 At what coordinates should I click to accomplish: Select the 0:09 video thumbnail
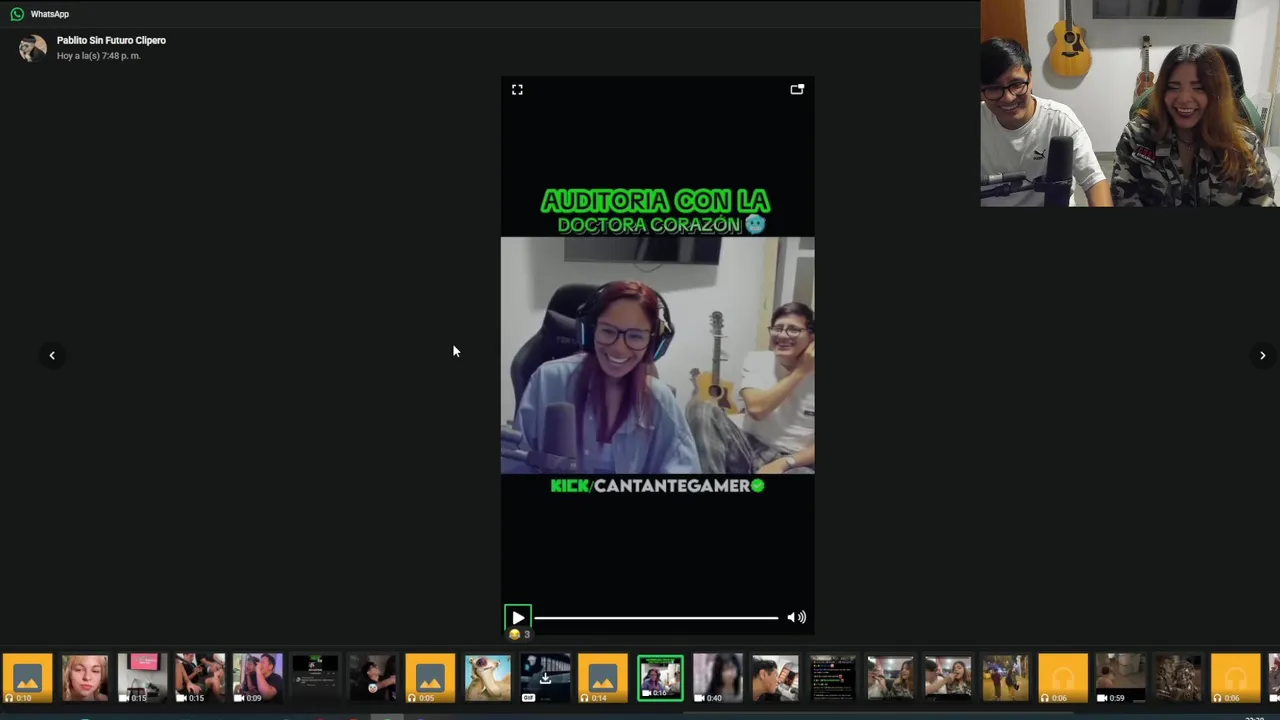point(258,678)
